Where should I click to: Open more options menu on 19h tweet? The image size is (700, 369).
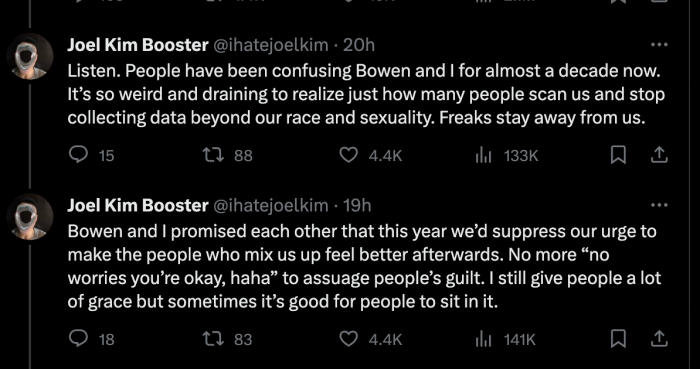click(659, 205)
